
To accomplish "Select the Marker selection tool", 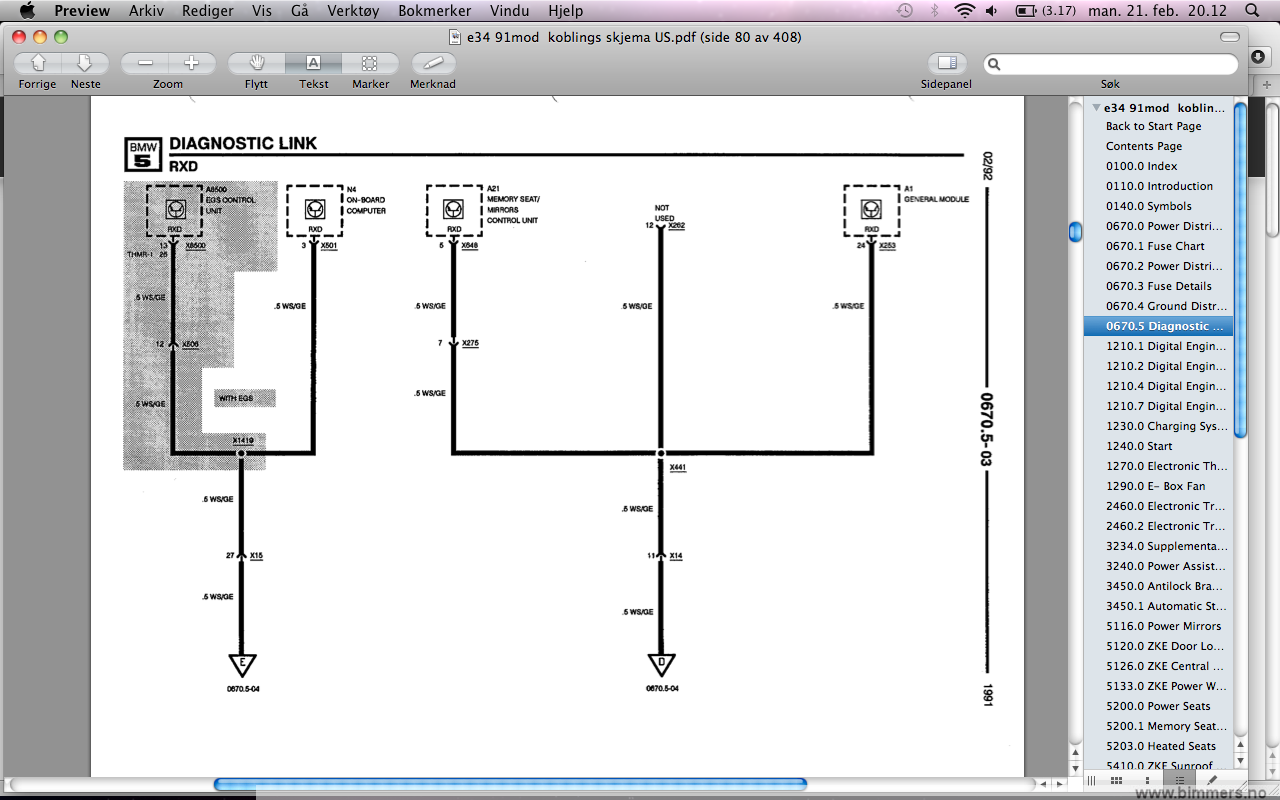I will [370, 63].
